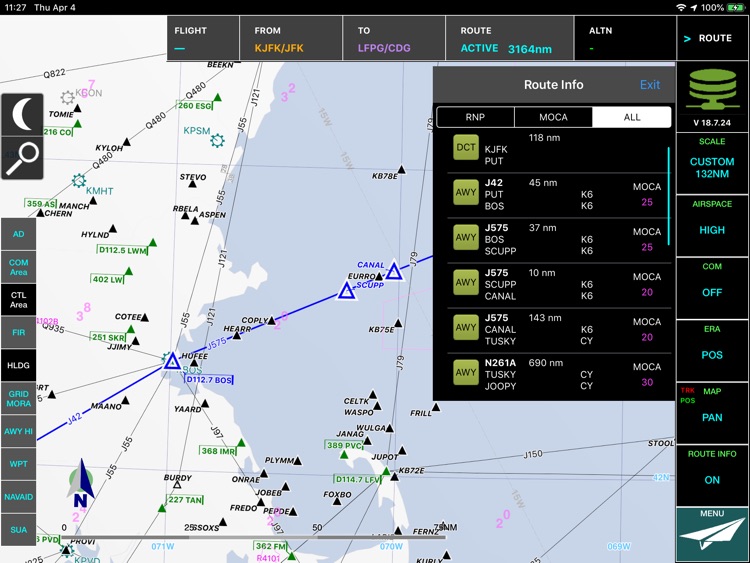Screen dimensions: 750x563
Task: Toggle night mode moon icon
Action: [x=22, y=115]
